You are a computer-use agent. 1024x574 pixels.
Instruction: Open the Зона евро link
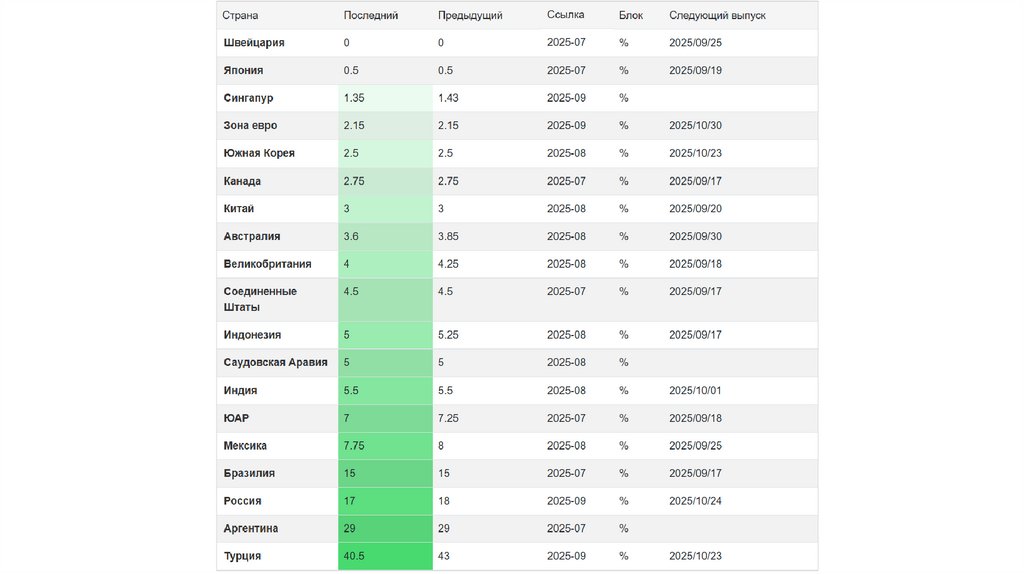251,126
